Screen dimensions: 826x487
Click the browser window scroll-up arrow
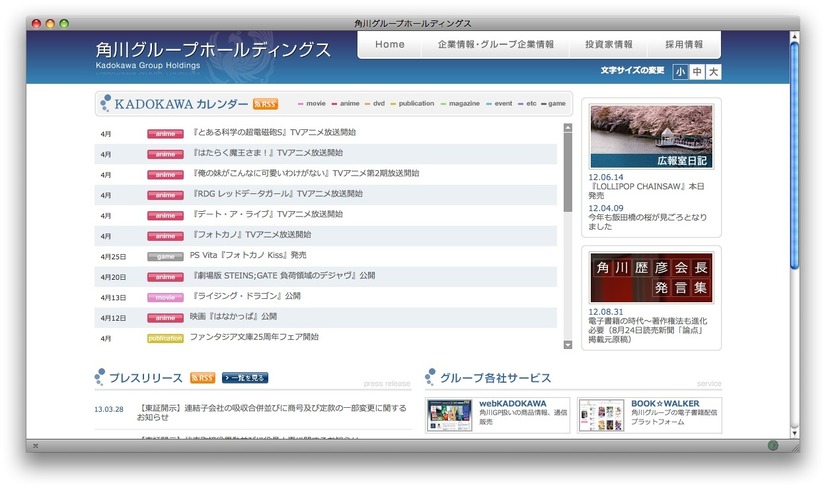tap(794, 36)
